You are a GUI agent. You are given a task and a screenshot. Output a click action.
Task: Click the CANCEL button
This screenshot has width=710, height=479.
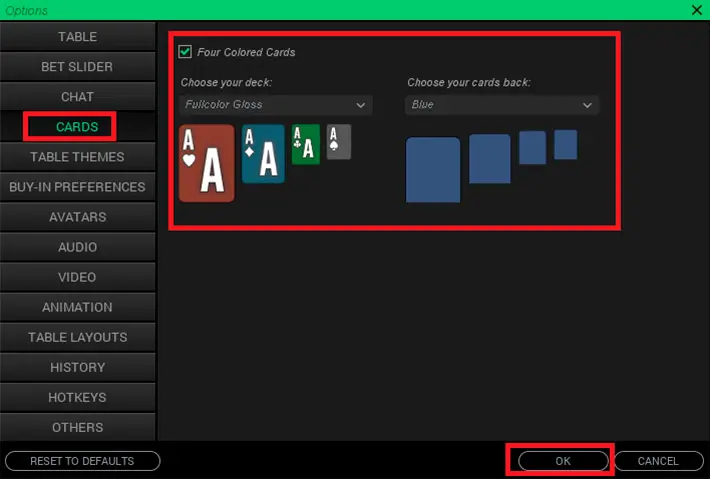coord(658,461)
